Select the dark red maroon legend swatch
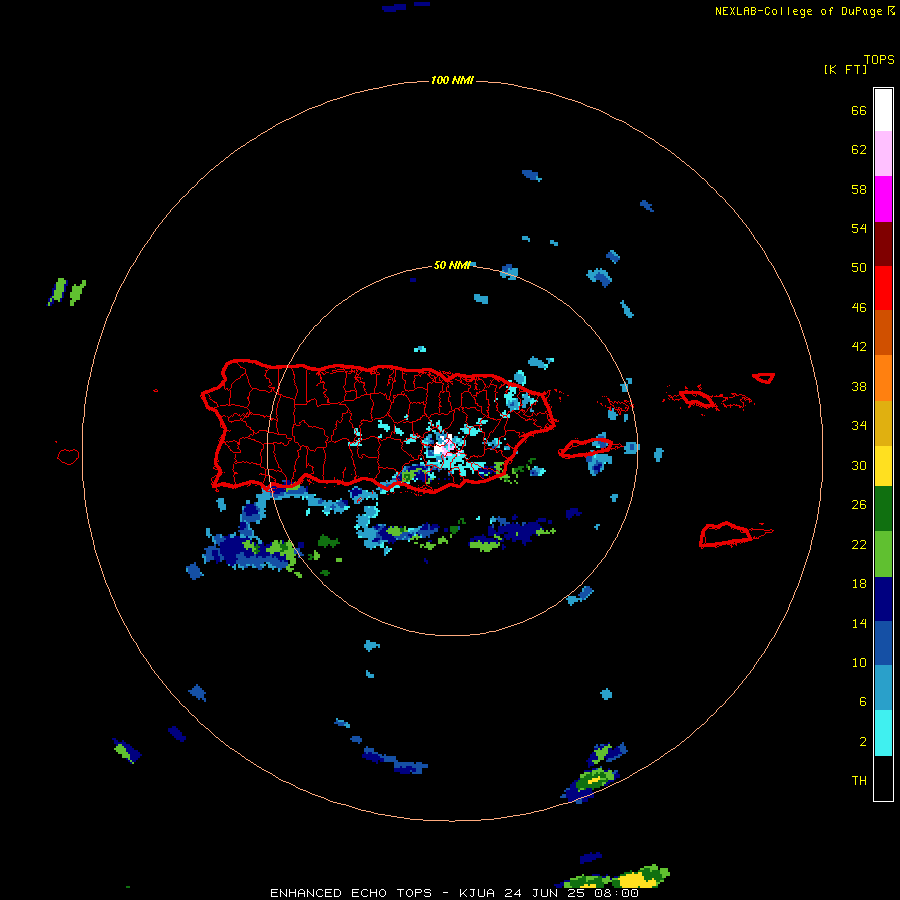900x900 pixels. pos(883,243)
